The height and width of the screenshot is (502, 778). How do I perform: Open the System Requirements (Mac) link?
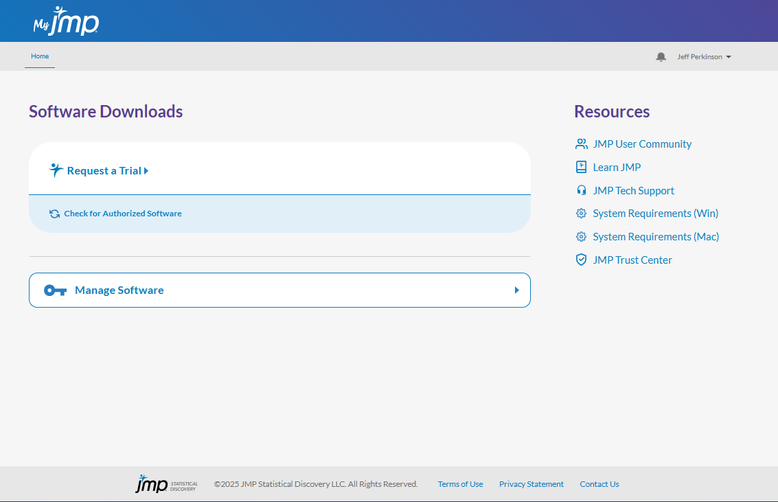click(655, 237)
